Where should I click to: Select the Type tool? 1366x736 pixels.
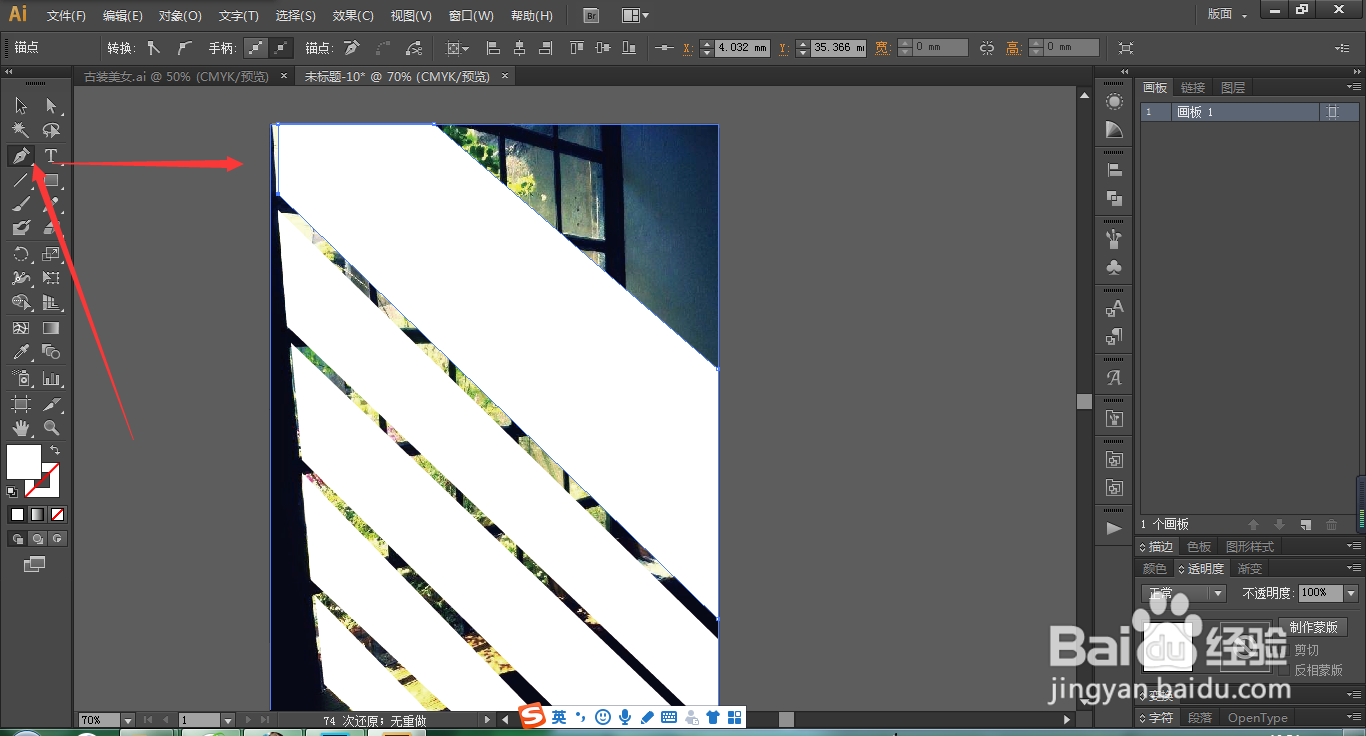coord(51,155)
